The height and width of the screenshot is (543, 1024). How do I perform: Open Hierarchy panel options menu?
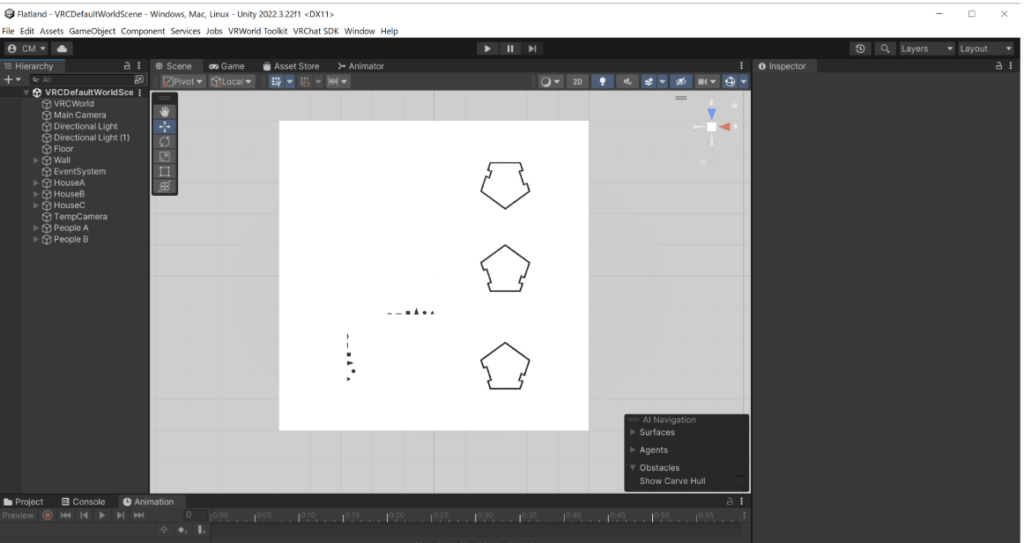[x=138, y=66]
